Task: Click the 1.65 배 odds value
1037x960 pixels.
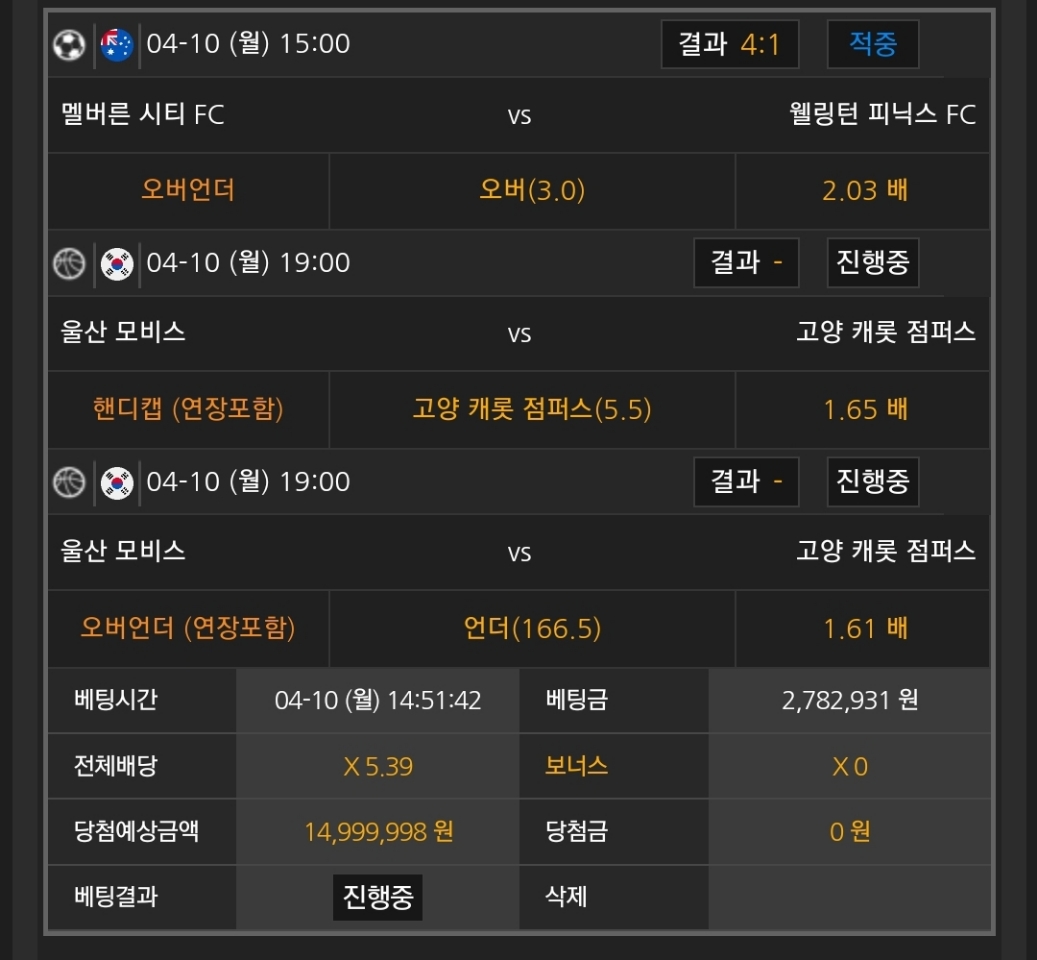Action: pos(864,409)
